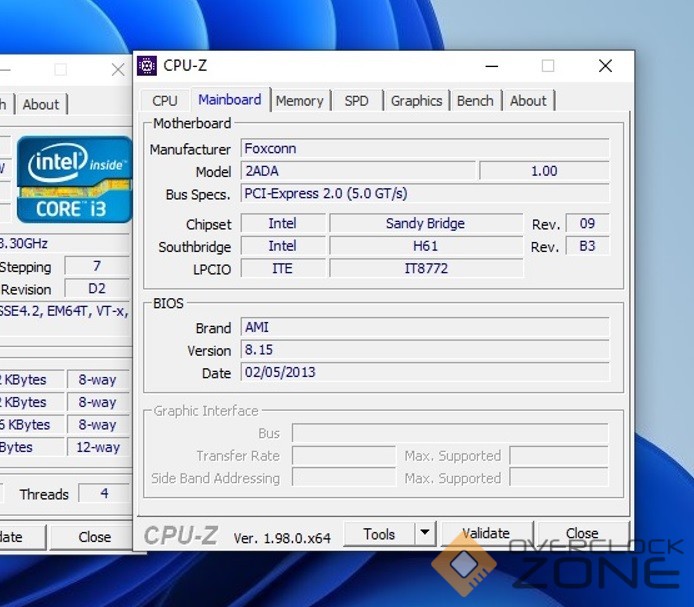Close the front CPU-Z window with X
The width and height of the screenshot is (694, 607).
(x=605, y=66)
